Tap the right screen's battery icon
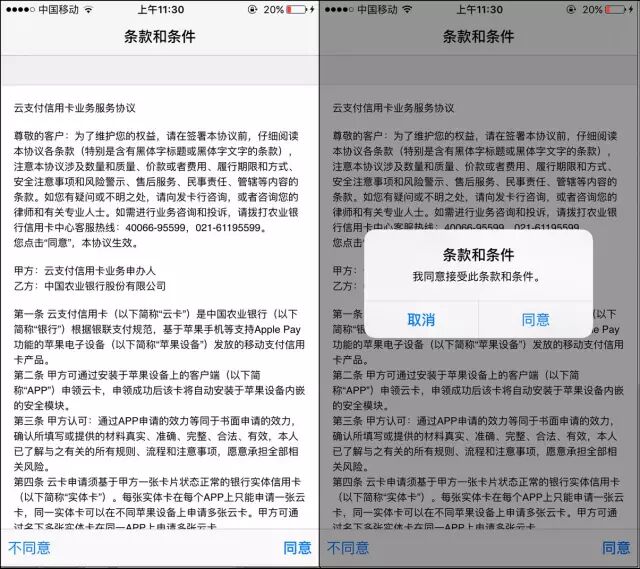This screenshot has height=569, width=640. (x=616, y=9)
